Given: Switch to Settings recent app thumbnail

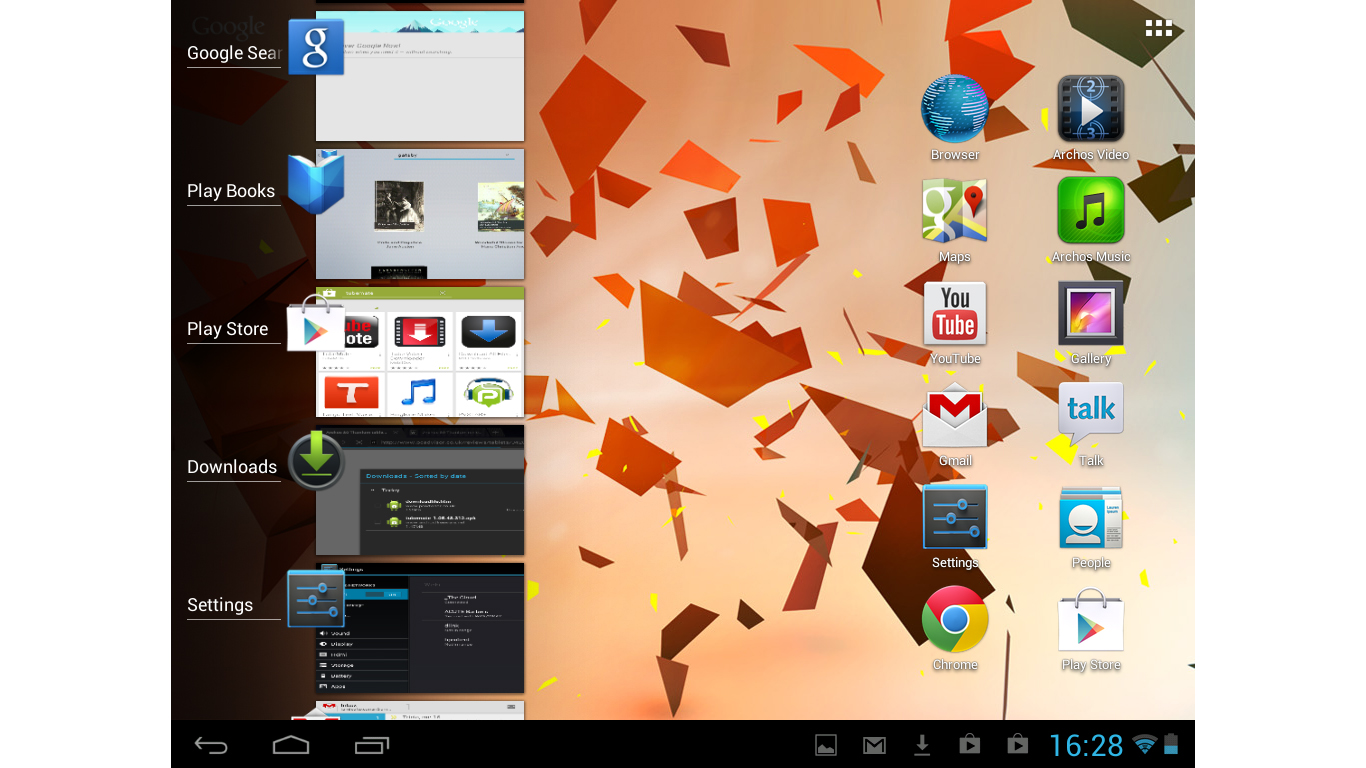Looking at the screenshot, I should coord(420,628).
